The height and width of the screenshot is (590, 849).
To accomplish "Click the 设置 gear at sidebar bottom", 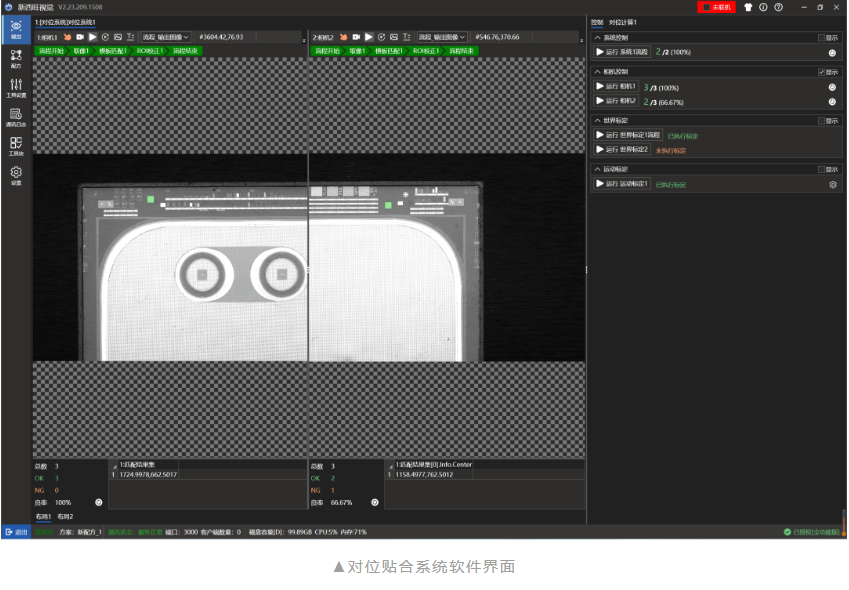I will 15,172.
